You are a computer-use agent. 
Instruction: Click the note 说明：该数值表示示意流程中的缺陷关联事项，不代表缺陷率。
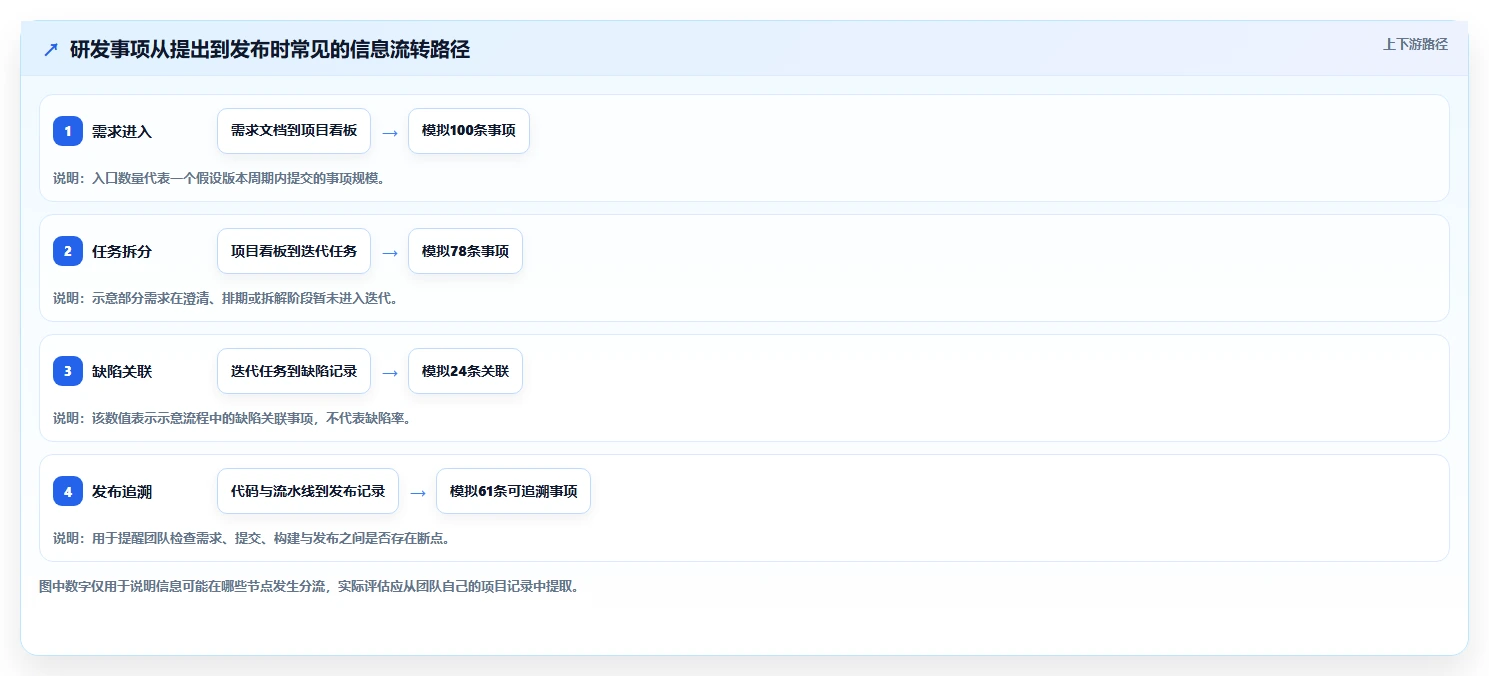coord(232,418)
